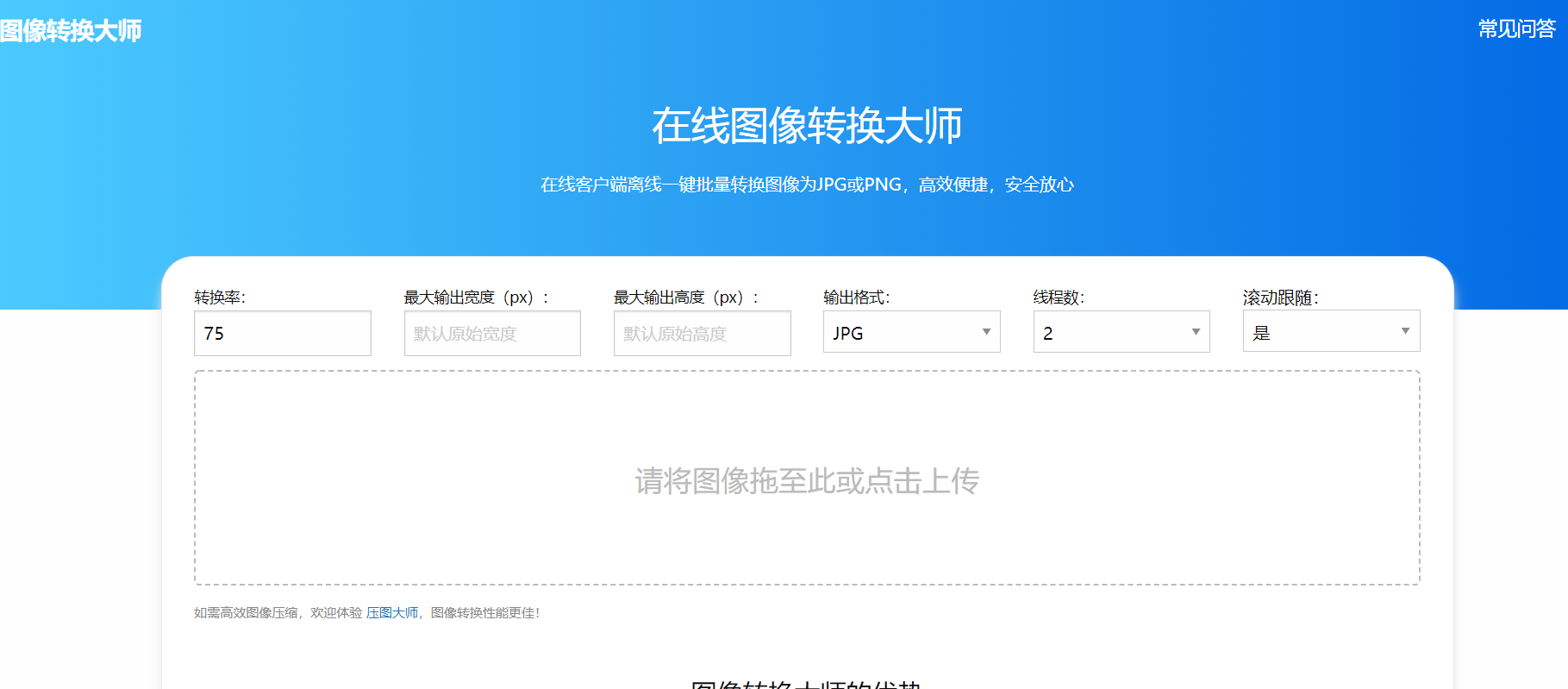Image resolution: width=1568 pixels, height=689 pixels.
Task: Click the subtitle about batch converting to JPG或PNG
Action: point(806,185)
